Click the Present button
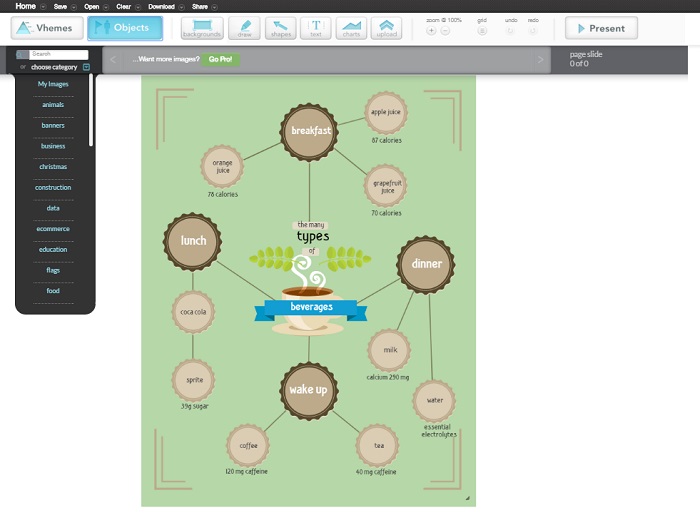The width and height of the screenshot is (700, 520). 601,28
